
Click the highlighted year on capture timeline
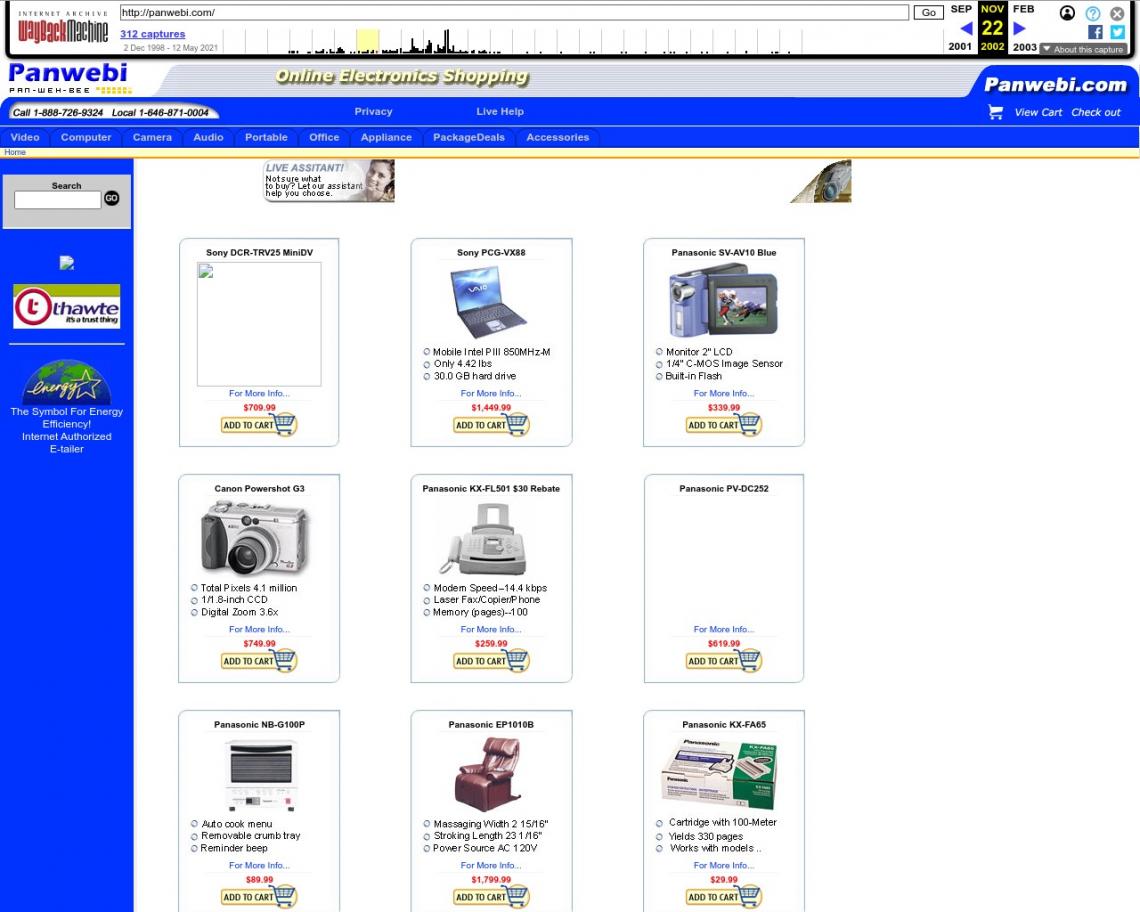pyautogui.click(x=367, y=41)
